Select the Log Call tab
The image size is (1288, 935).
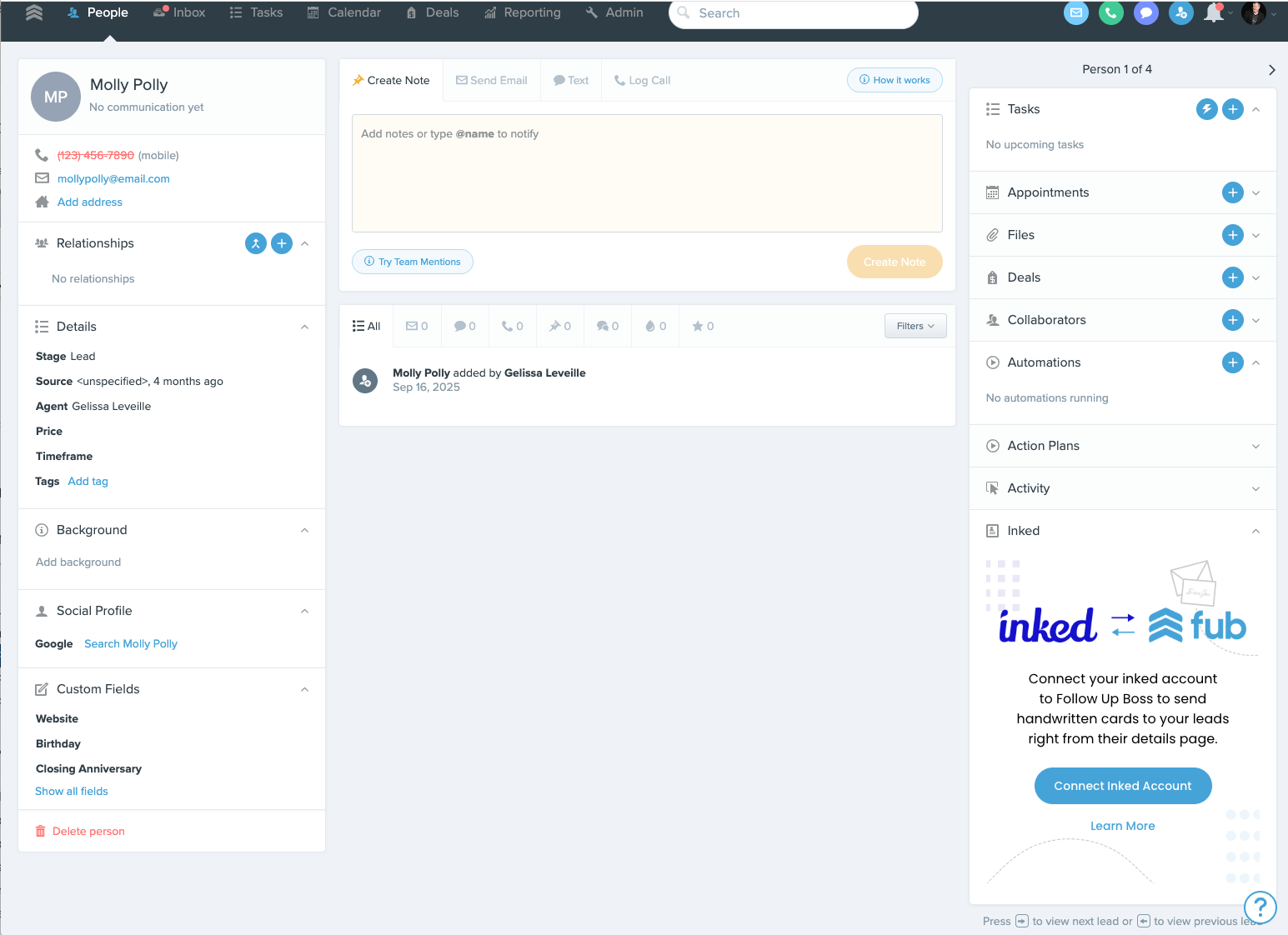coord(642,81)
